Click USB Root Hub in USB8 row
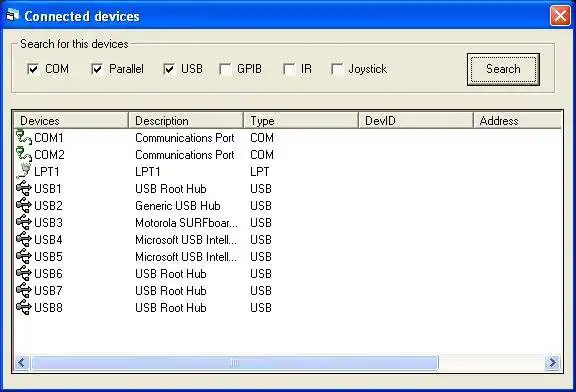 tap(171, 308)
